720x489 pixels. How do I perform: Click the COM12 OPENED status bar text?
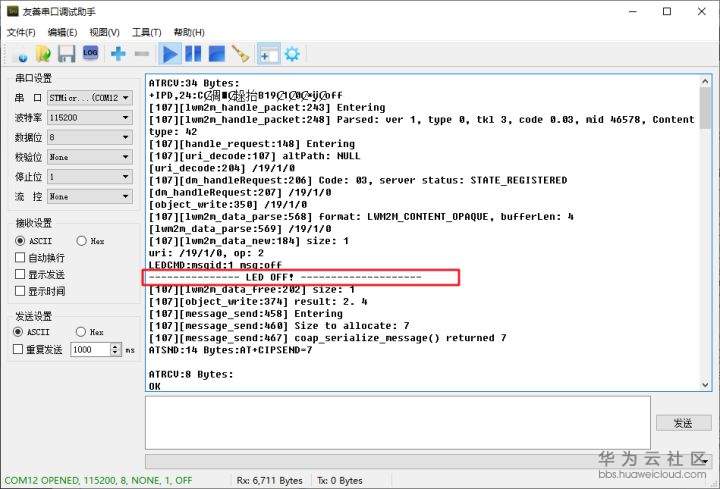(x=98, y=480)
